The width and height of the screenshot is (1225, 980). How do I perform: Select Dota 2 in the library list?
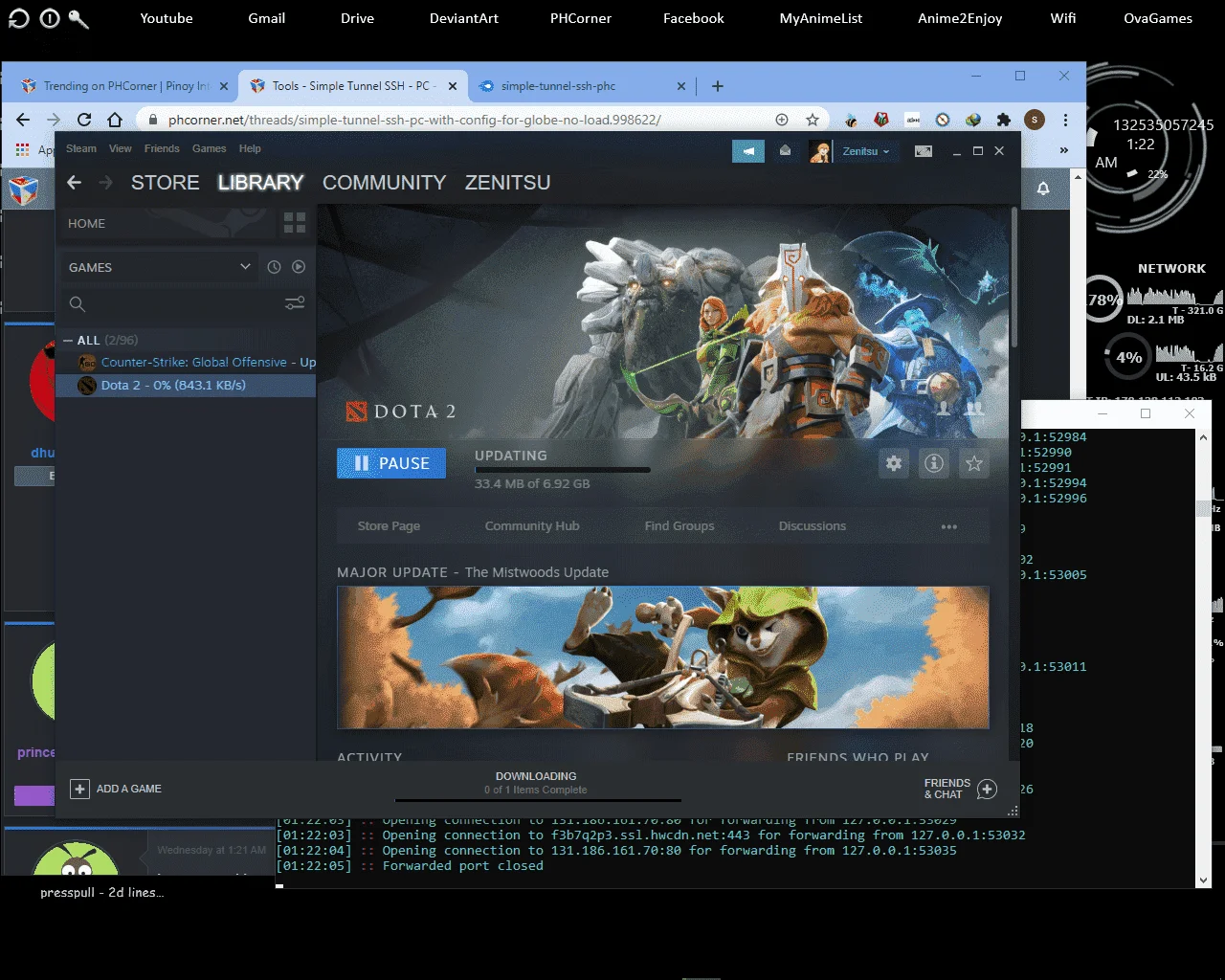click(186, 386)
